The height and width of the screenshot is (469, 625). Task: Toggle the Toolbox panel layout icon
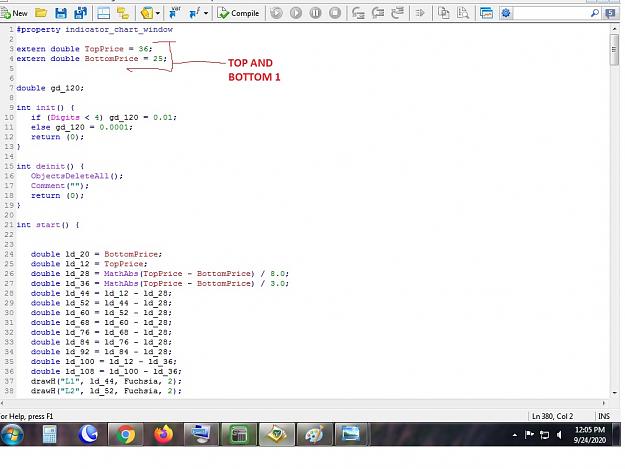[x=123, y=13]
